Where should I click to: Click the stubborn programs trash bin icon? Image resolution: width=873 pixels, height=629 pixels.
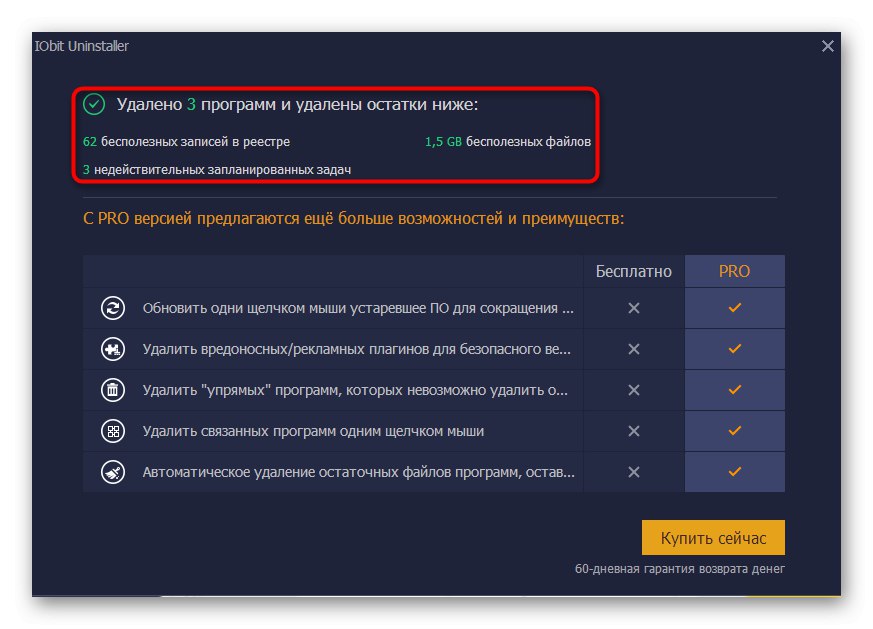pos(113,390)
